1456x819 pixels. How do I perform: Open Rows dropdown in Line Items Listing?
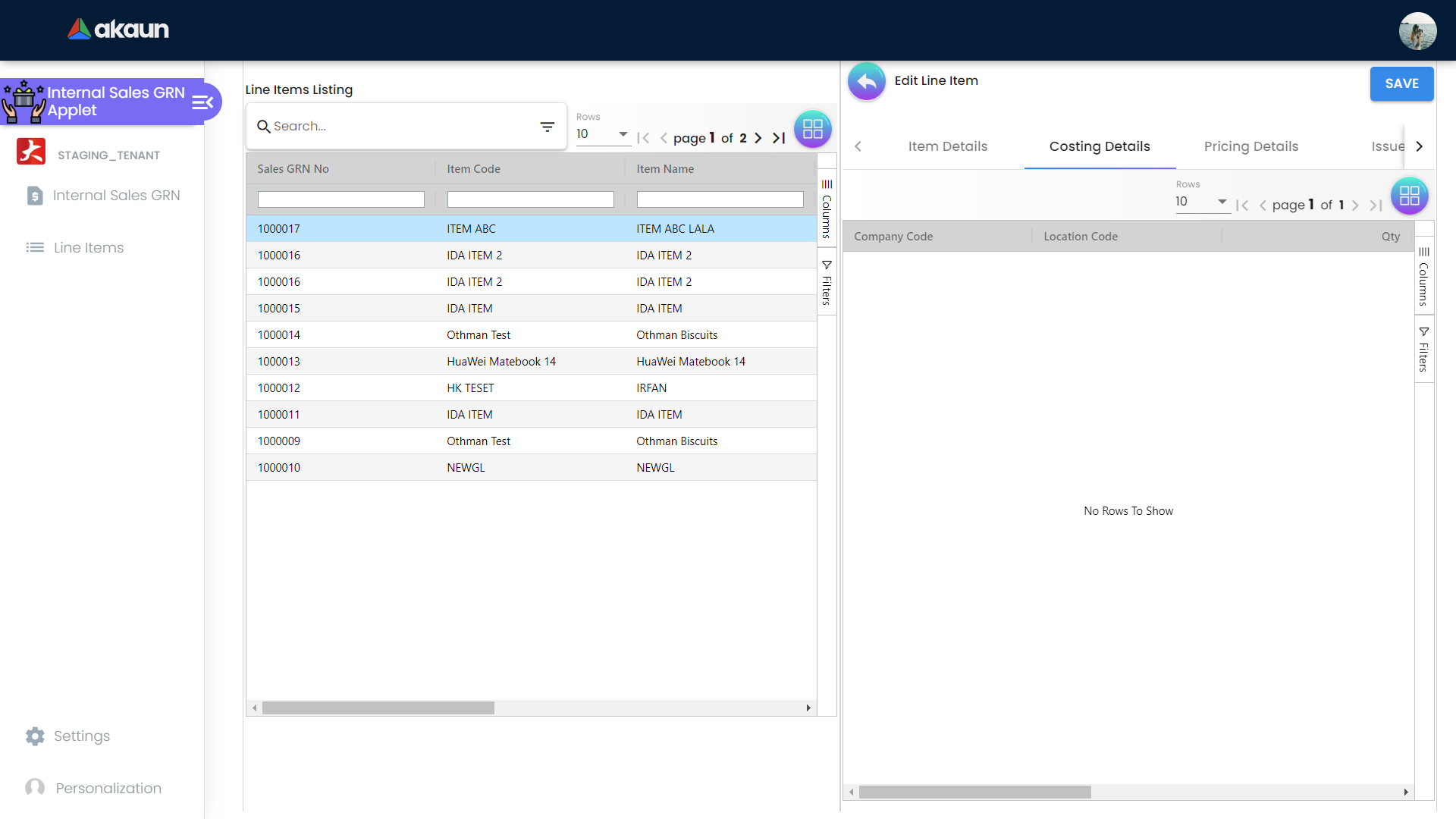pyautogui.click(x=602, y=134)
